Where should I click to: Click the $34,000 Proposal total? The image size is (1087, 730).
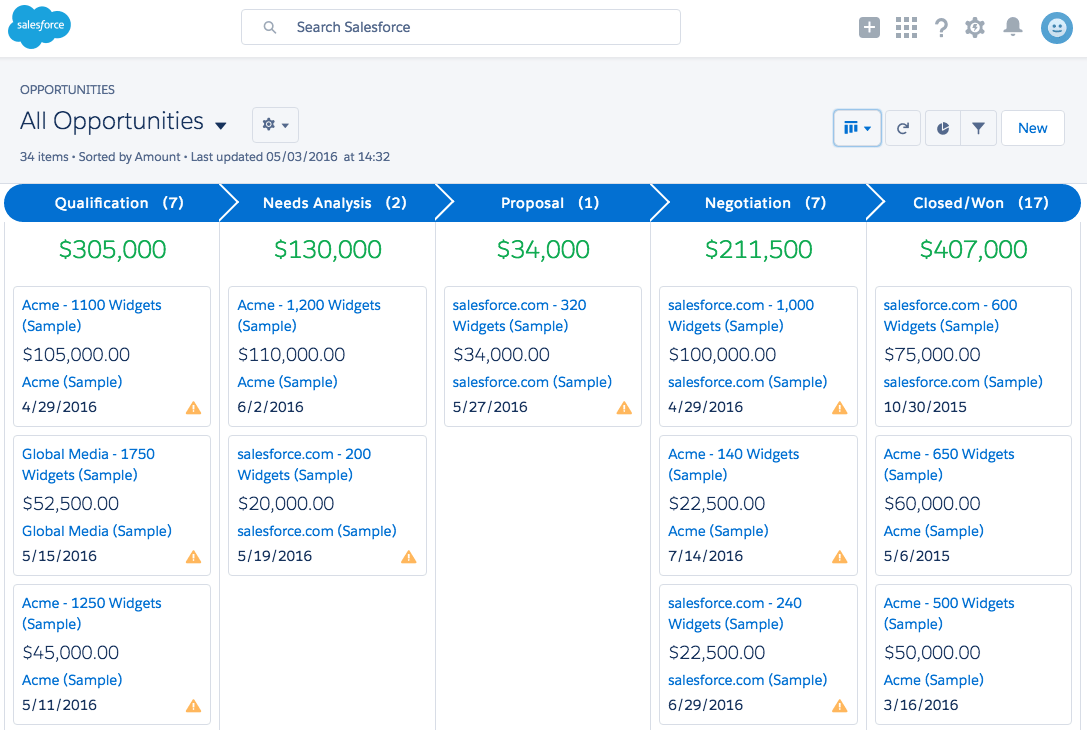click(x=543, y=250)
